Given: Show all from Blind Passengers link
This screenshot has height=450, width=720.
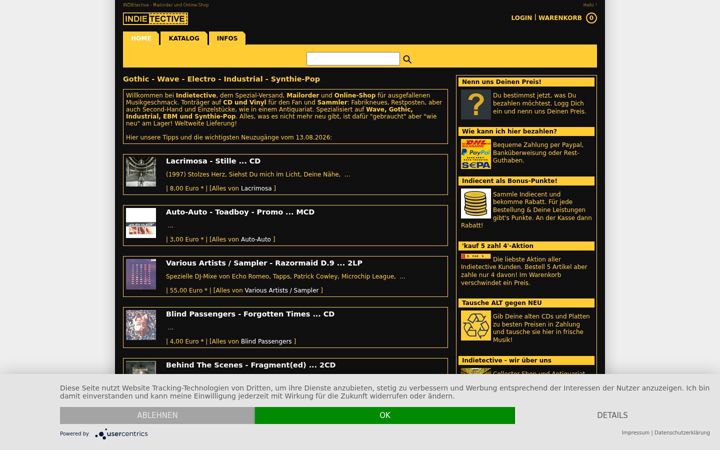Looking at the screenshot, I should pyautogui.click(x=266, y=341).
